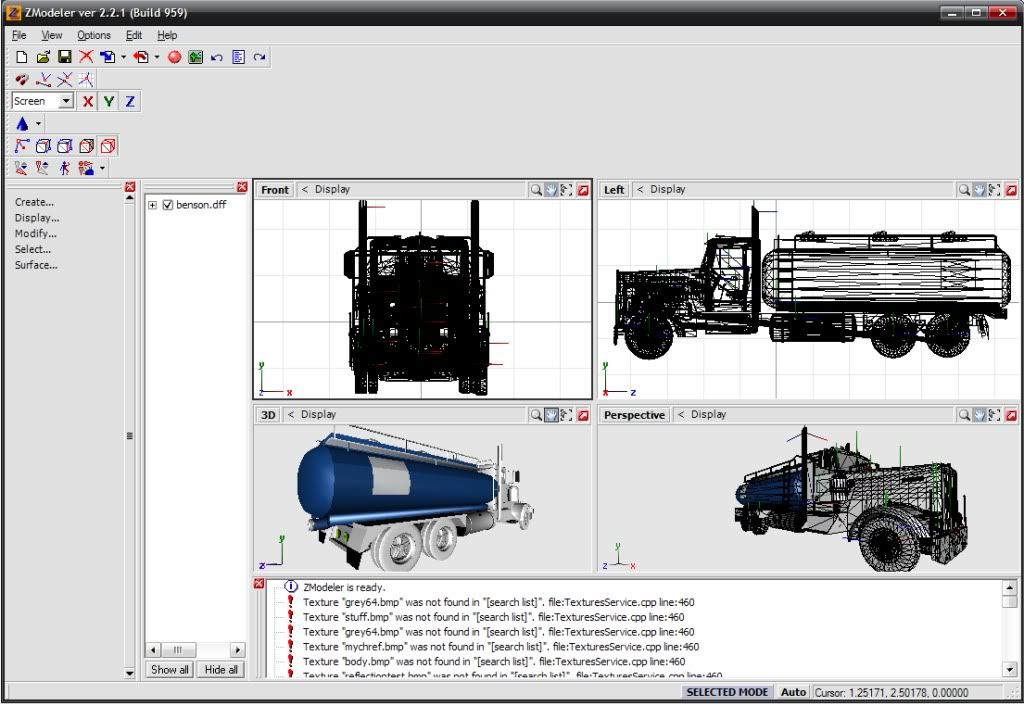Toggle the blue Z axis lock
This screenshot has width=1024, height=706.
tap(131, 101)
